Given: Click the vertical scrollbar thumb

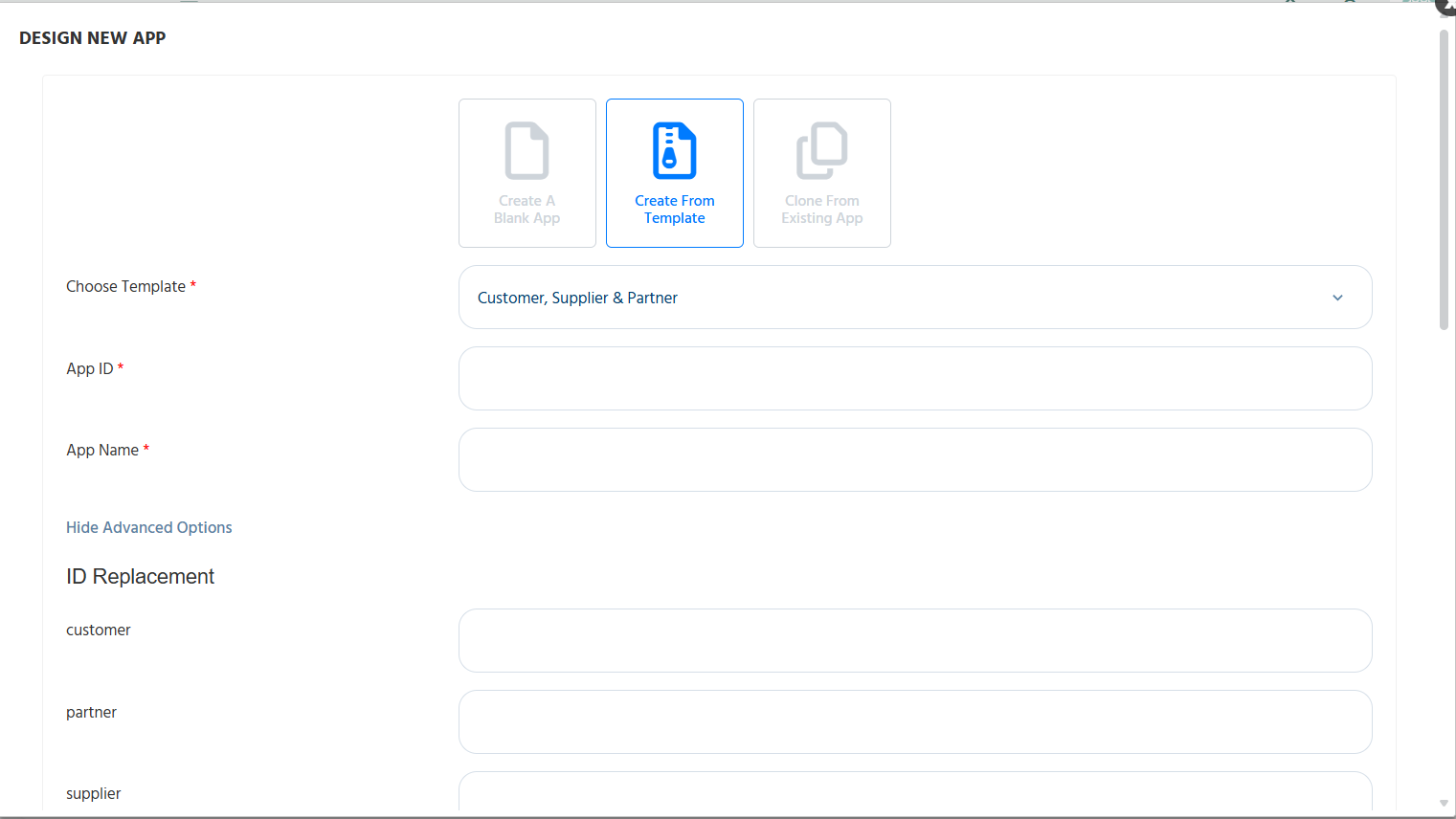Looking at the screenshot, I should pos(1444,180).
